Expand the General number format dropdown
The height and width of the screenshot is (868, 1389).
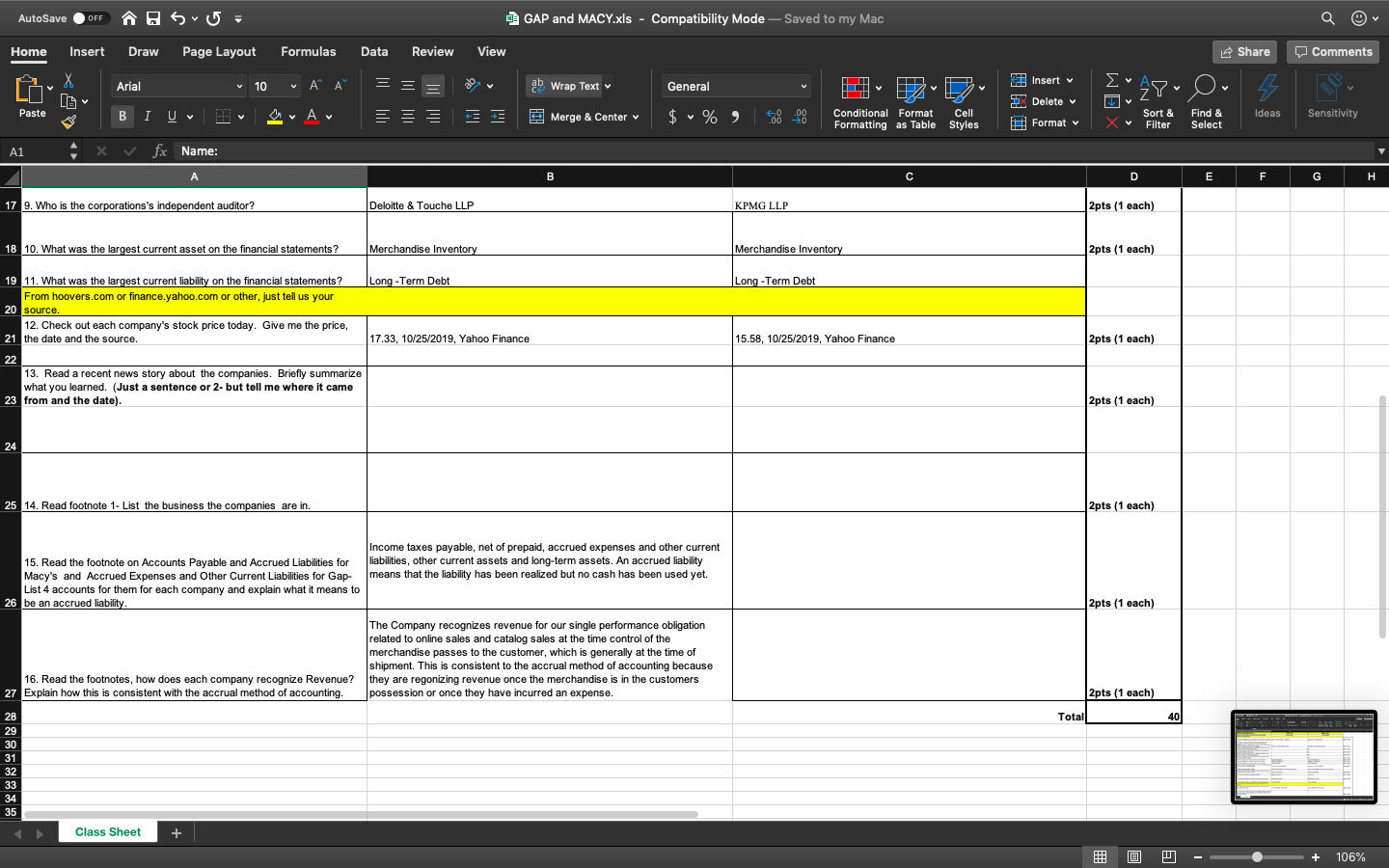803,87
